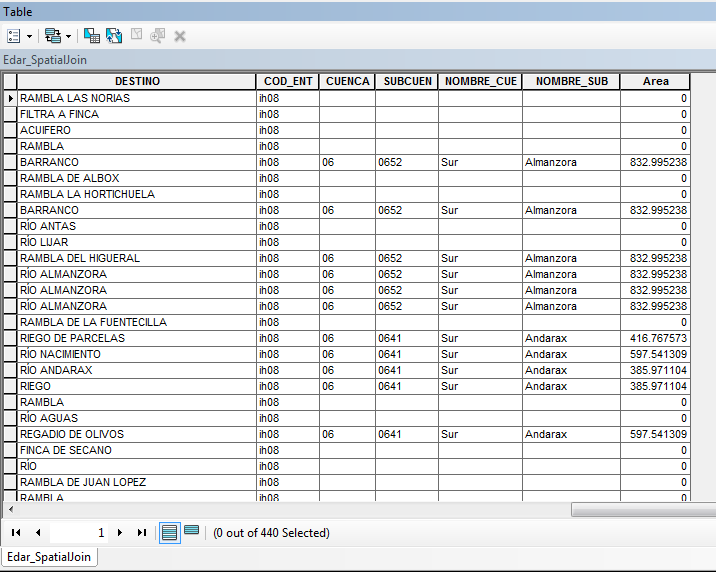Viewport: 716px width, 572px height.
Task: Click the NOMBRE_SUB column header
Action: point(571,81)
